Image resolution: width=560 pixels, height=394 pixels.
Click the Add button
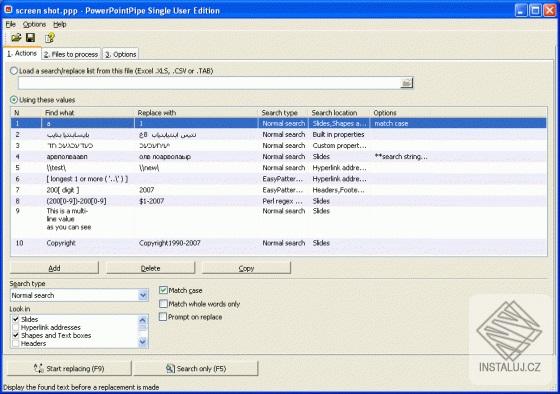(54, 268)
